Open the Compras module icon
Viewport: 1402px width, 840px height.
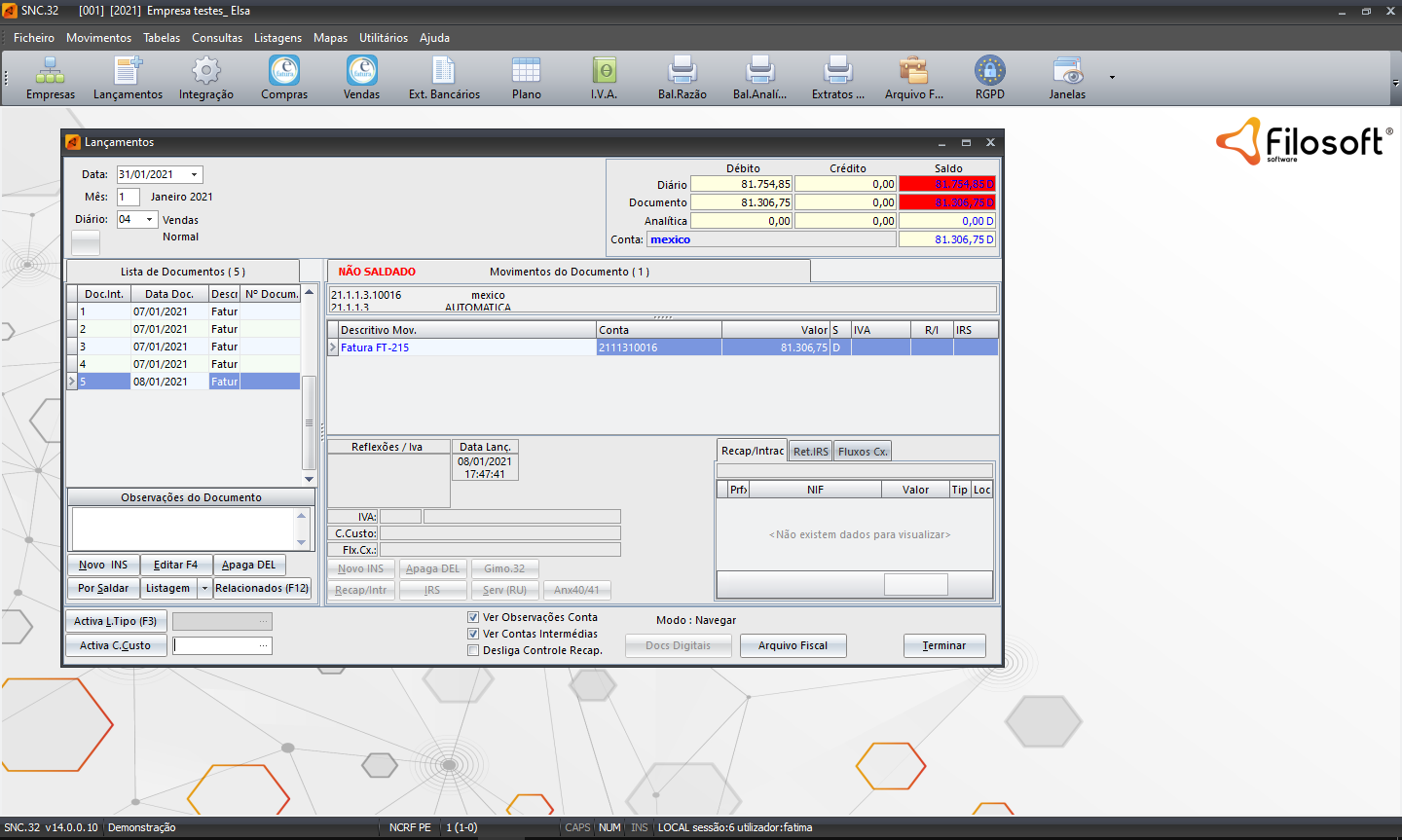pos(283,71)
